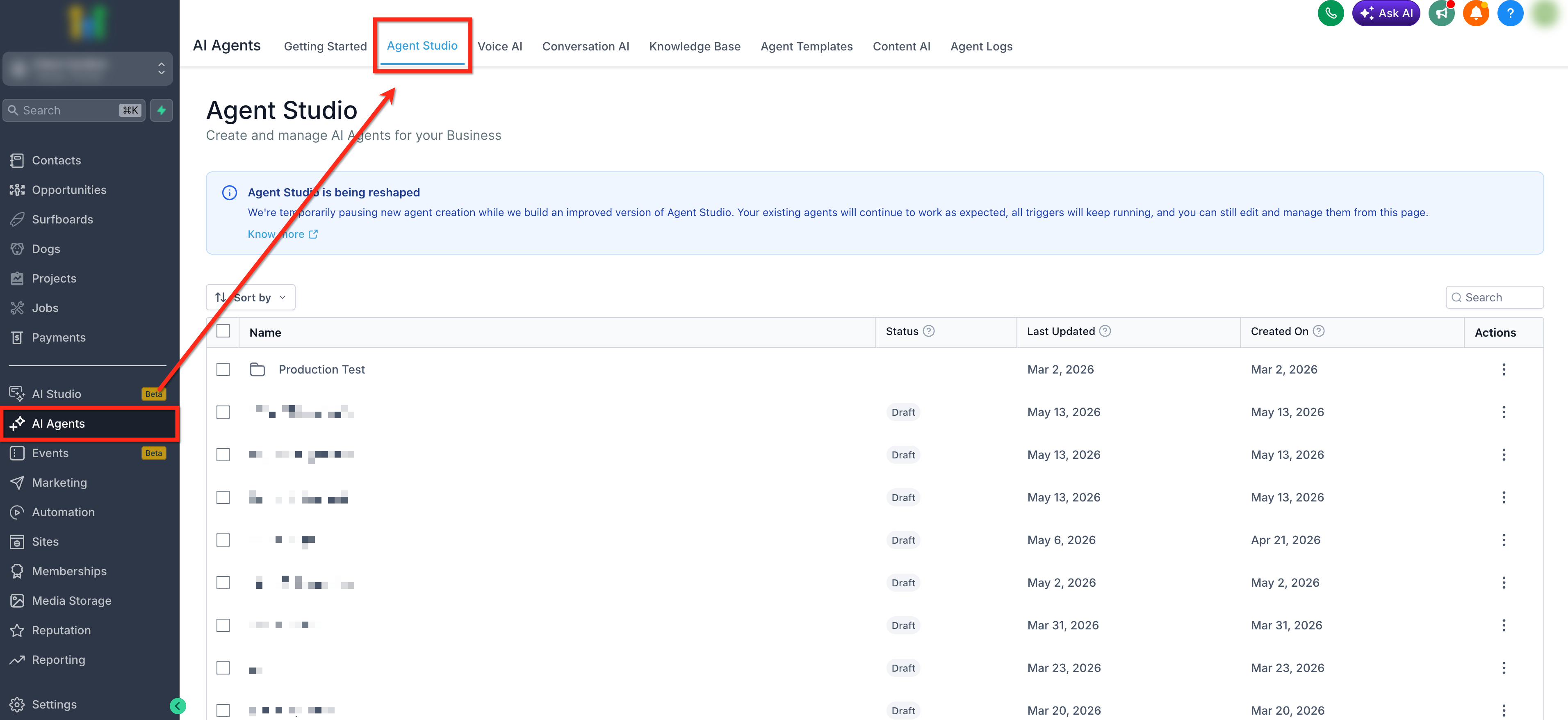Click the green phone dialer icon
The width and height of the screenshot is (1568, 720).
click(1331, 14)
